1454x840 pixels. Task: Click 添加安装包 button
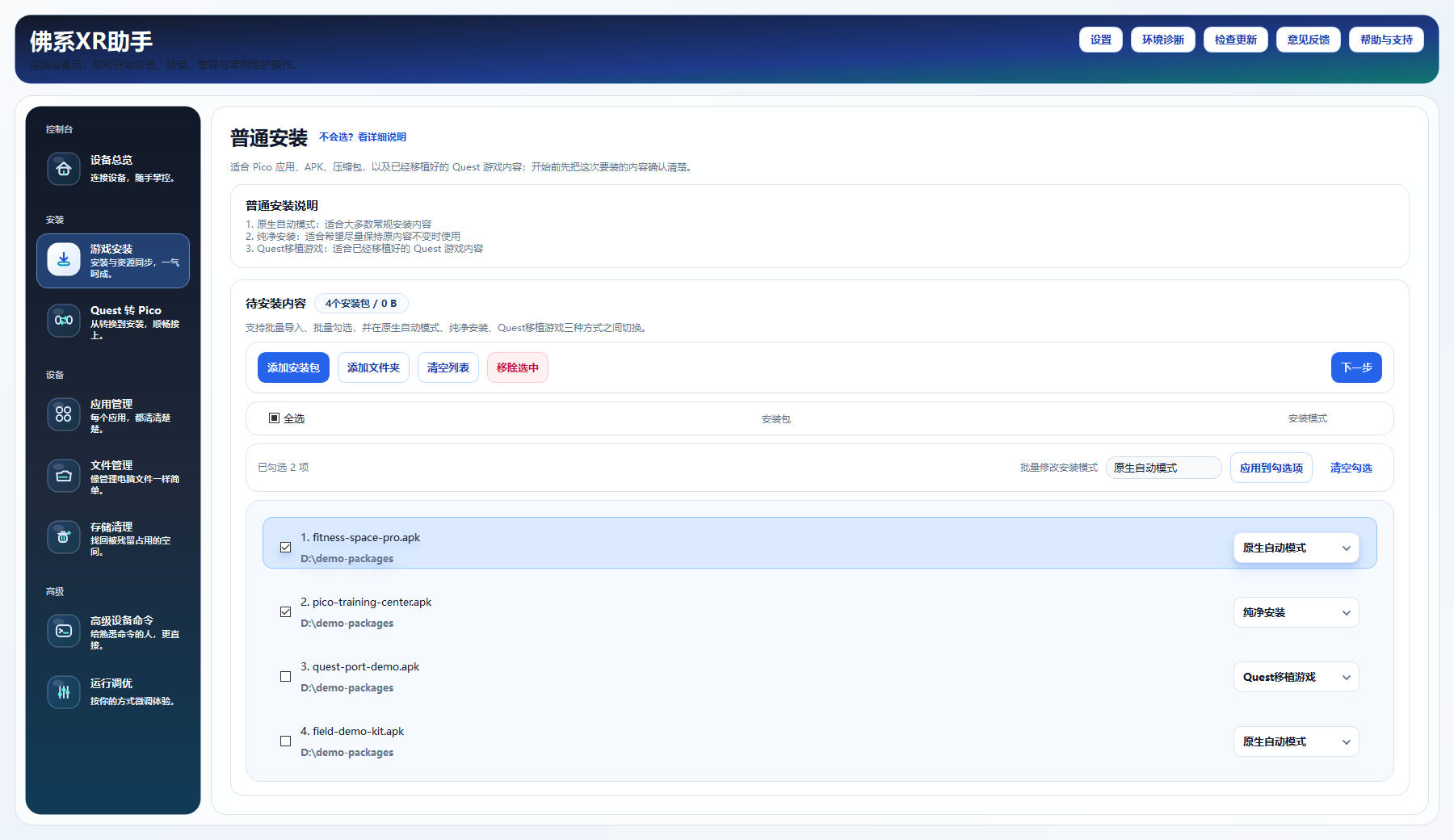pos(293,367)
